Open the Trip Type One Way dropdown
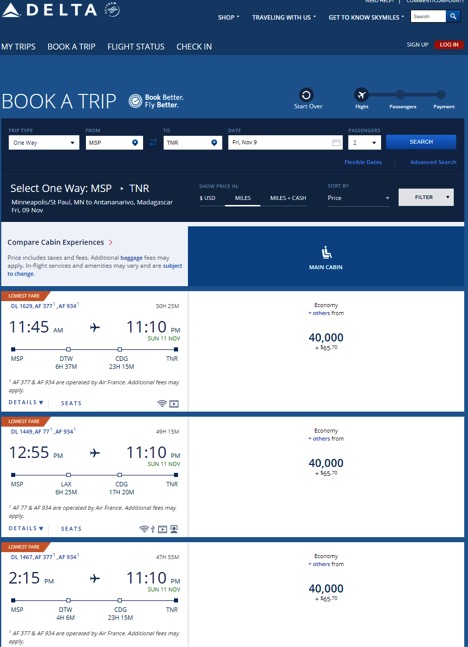468x647 pixels. (44, 143)
